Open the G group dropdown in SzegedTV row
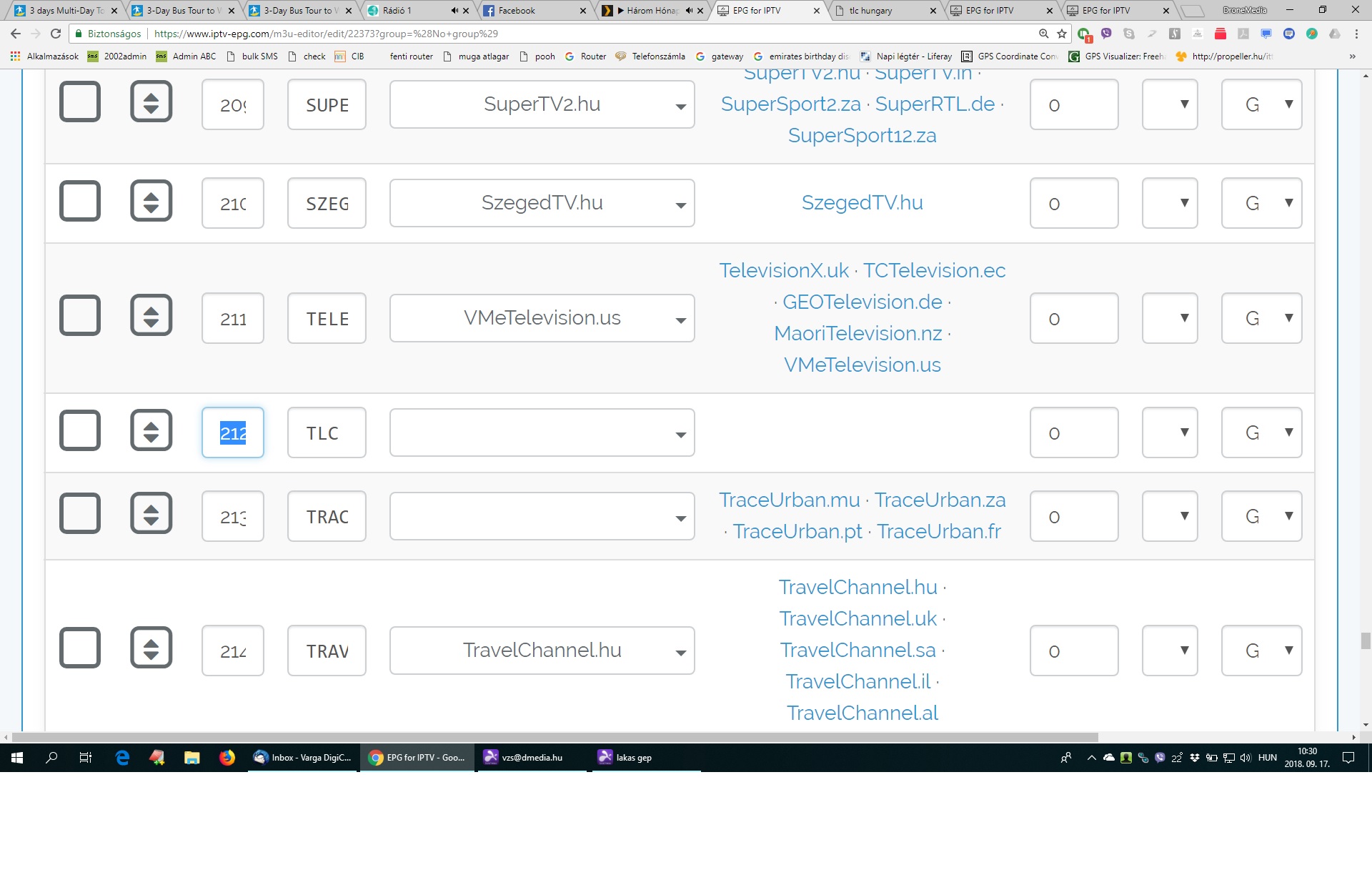The height and width of the screenshot is (875, 1372). [x=1261, y=204]
